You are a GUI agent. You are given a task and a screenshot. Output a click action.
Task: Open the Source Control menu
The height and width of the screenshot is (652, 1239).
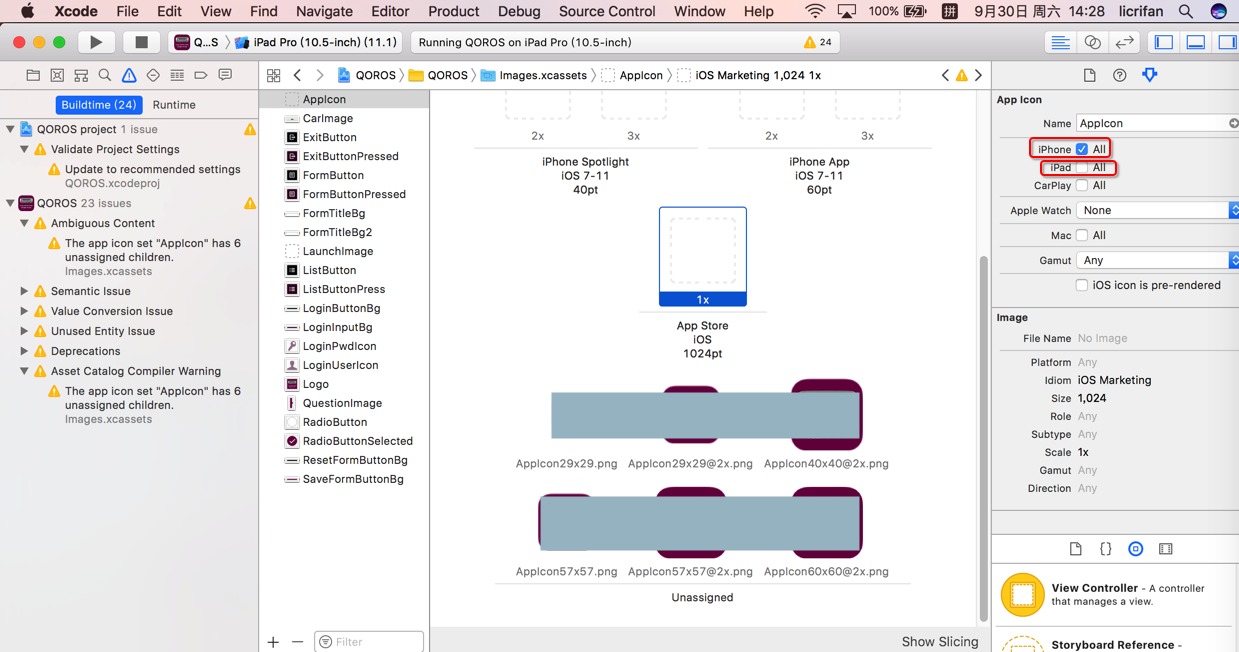point(607,11)
